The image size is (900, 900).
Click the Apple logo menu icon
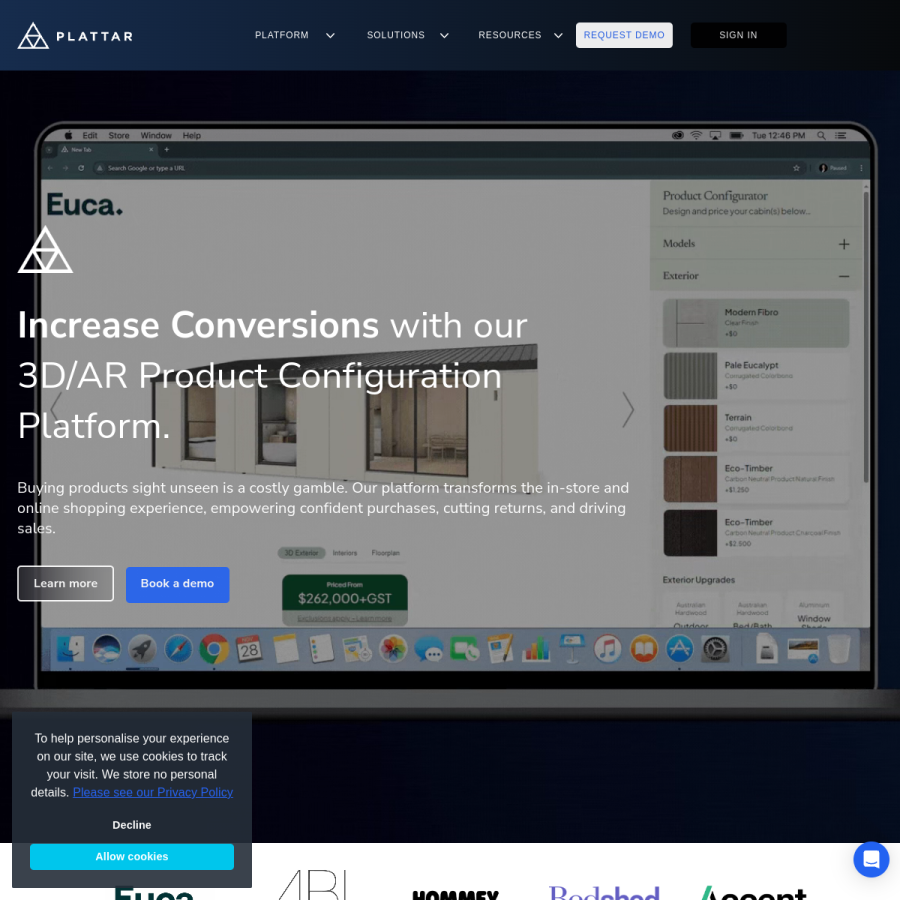(68, 135)
